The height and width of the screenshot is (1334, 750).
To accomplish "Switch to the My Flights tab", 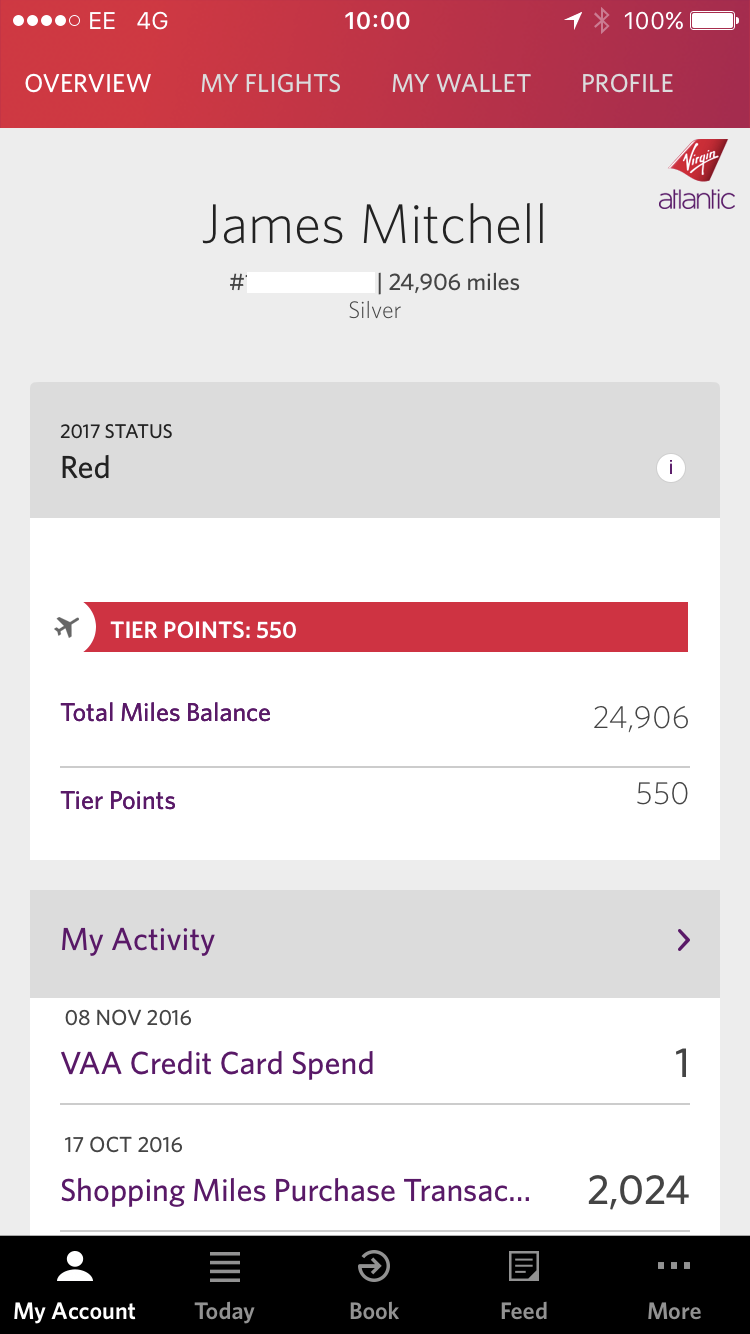I will click(x=271, y=84).
